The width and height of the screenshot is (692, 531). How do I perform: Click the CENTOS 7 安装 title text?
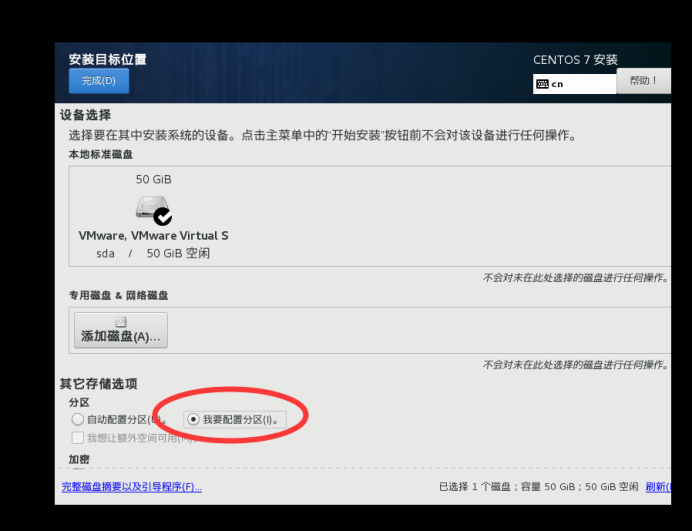click(575, 60)
